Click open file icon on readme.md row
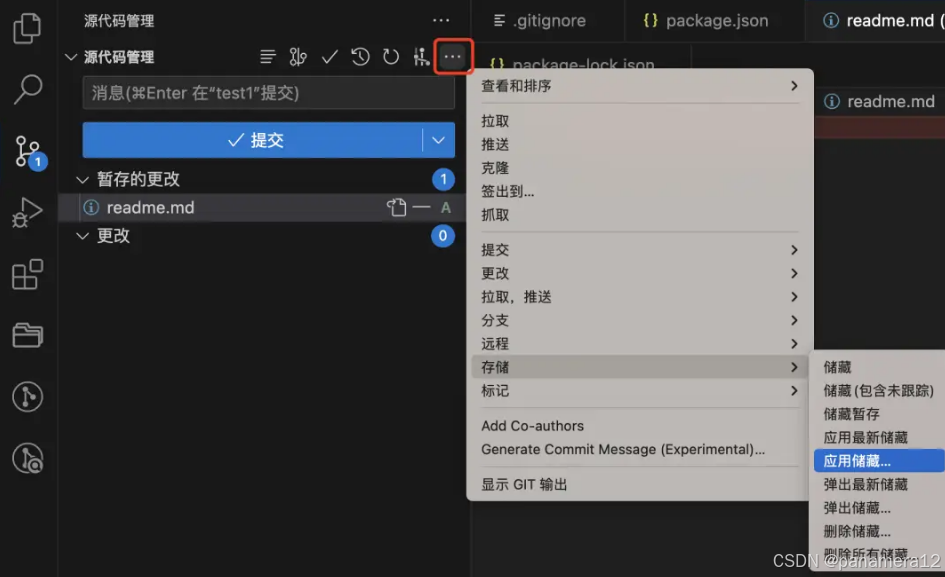This screenshot has width=945, height=577. tap(396, 207)
